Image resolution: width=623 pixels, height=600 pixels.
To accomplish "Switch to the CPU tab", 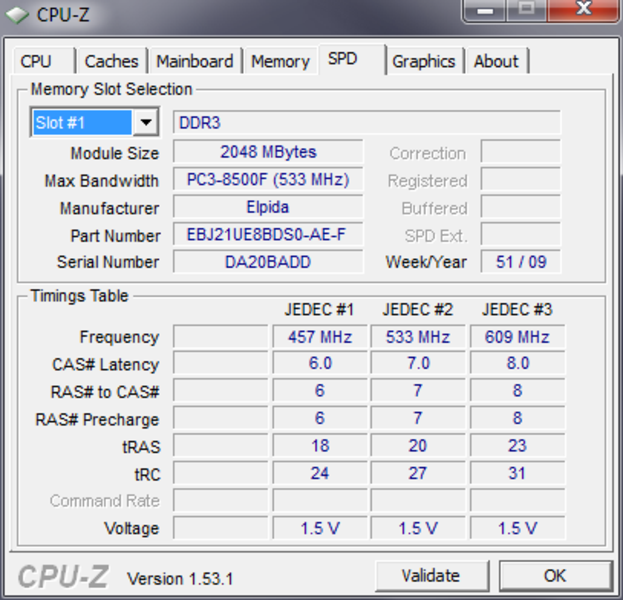I will pos(44,61).
